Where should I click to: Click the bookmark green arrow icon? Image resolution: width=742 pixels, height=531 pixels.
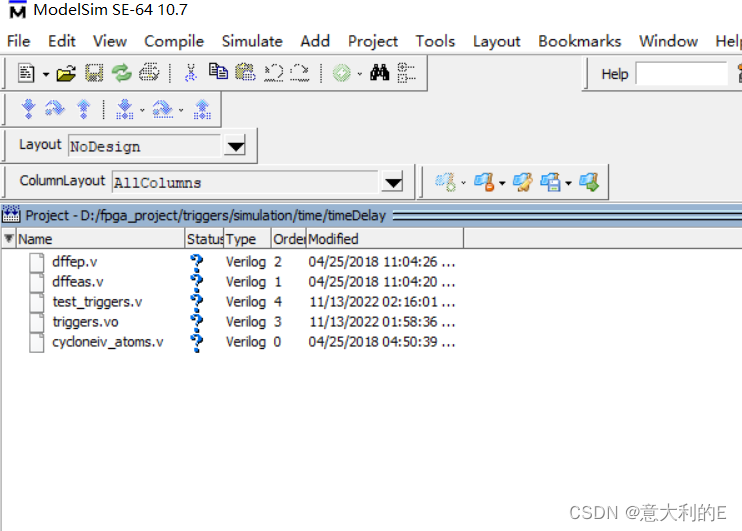click(589, 182)
